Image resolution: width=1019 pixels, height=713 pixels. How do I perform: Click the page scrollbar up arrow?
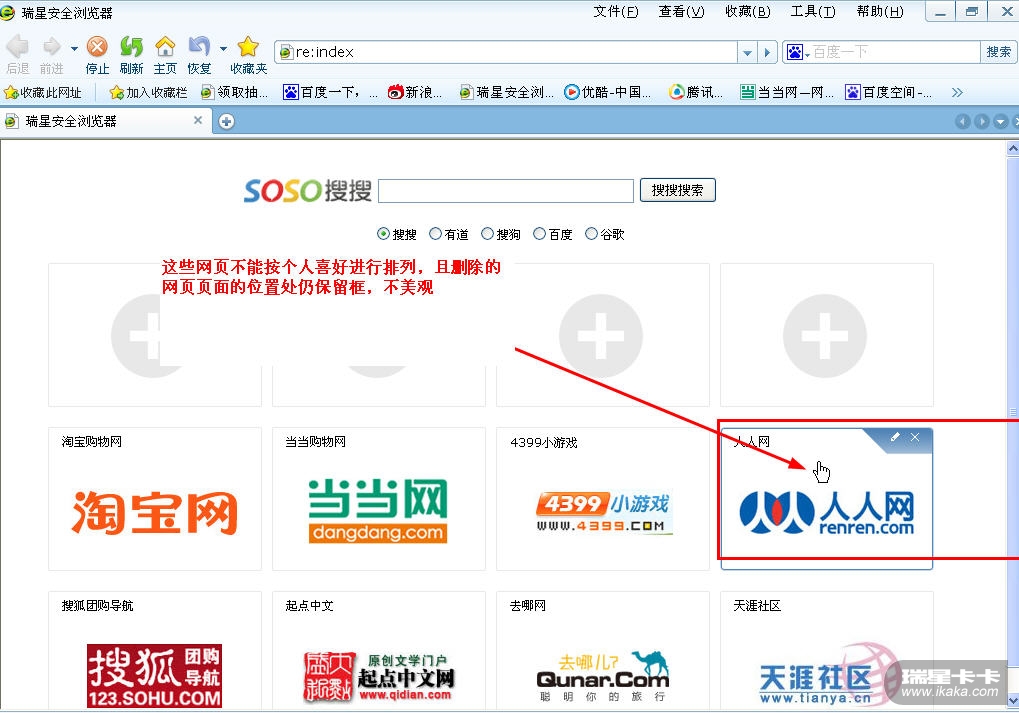[1013, 148]
